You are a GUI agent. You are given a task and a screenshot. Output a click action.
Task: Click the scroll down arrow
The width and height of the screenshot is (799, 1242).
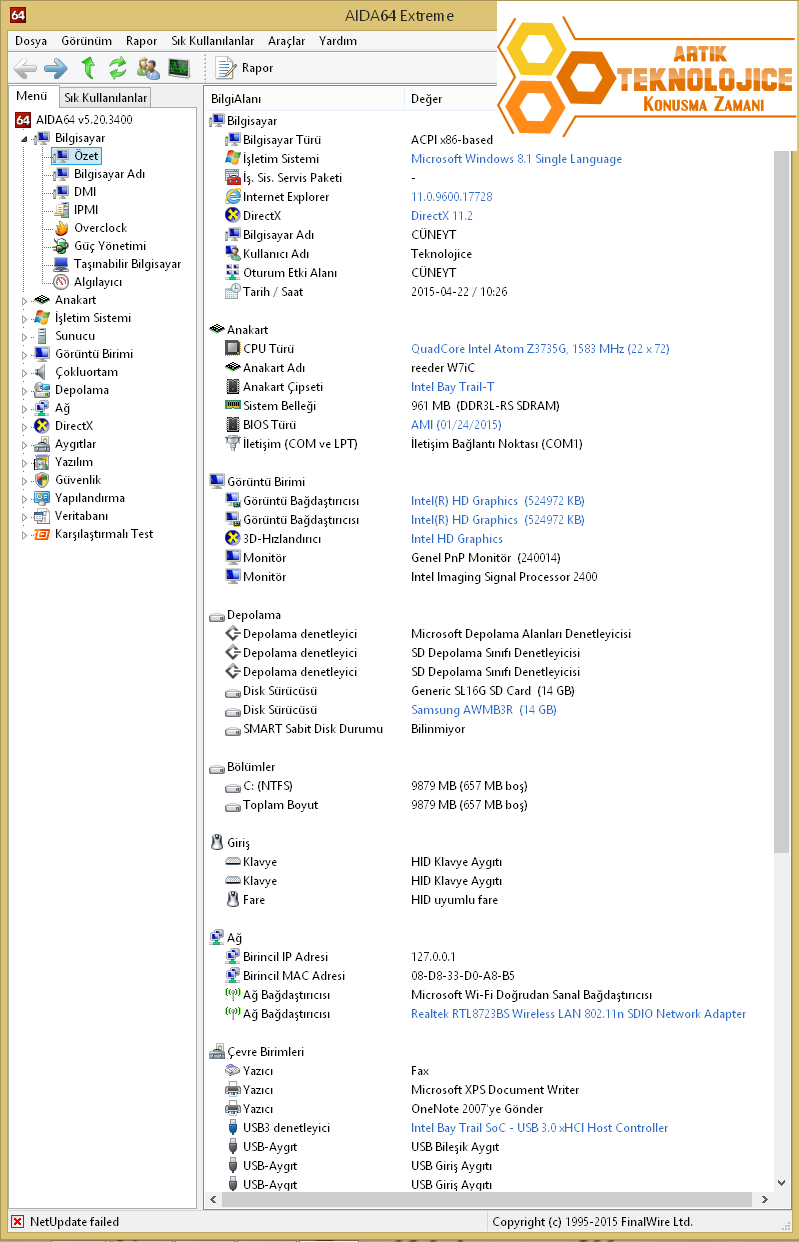click(x=782, y=1182)
